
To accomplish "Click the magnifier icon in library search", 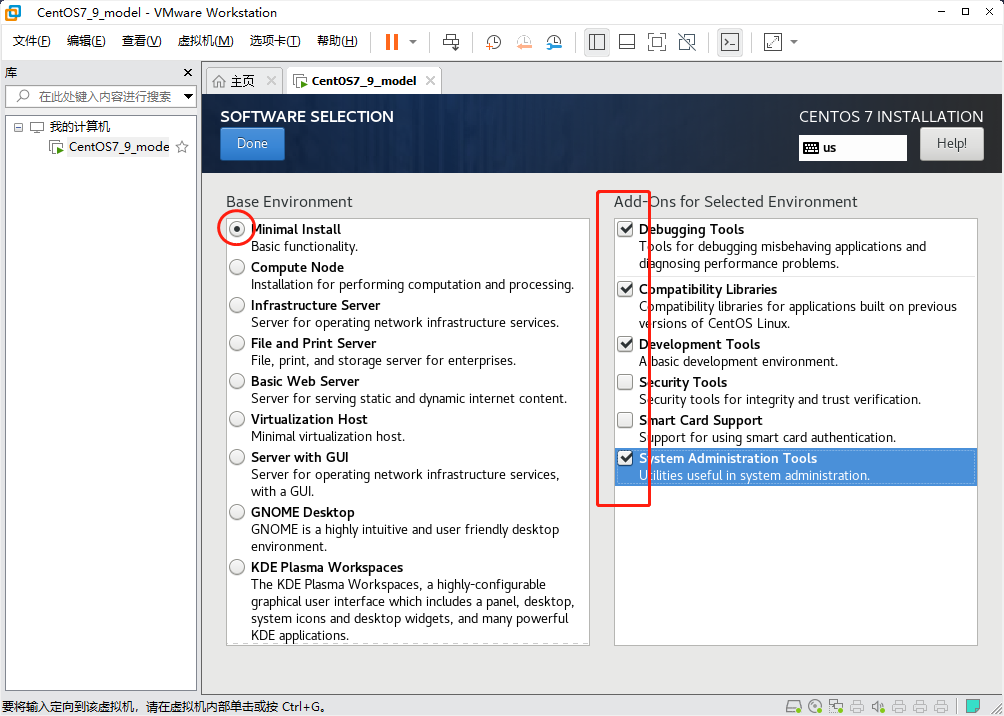I will tap(23, 97).
